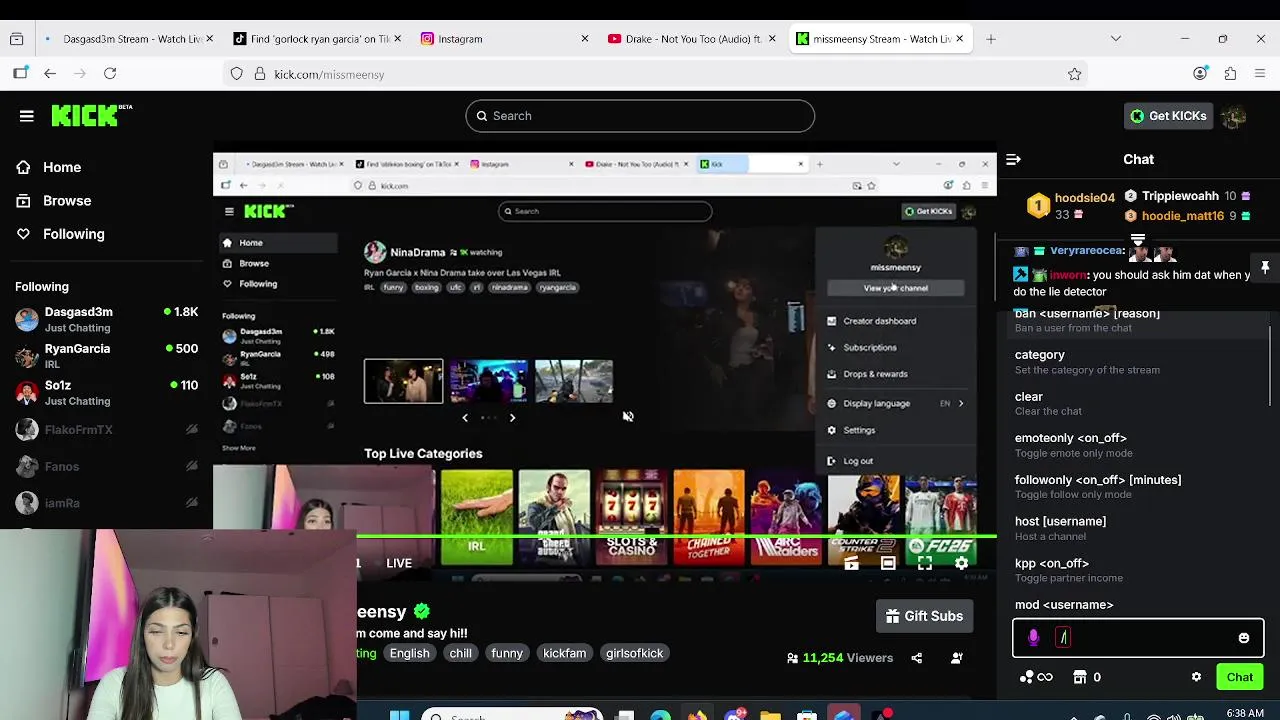The image size is (1280, 720).
Task: Open Firefox View icon left of the tabs
Action: pyautogui.click(x=17, y=39)
